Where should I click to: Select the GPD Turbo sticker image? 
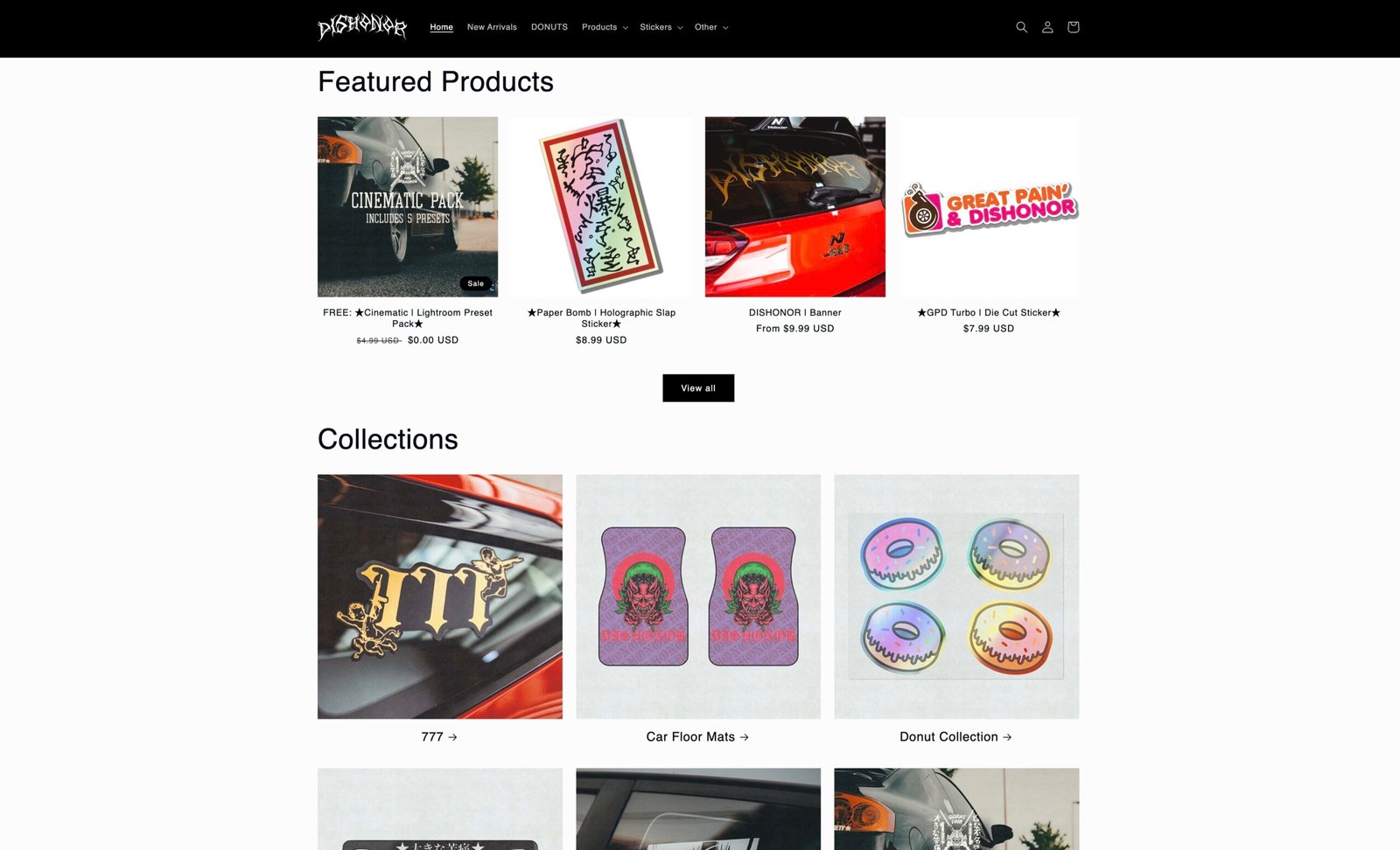tap(989, 207)
